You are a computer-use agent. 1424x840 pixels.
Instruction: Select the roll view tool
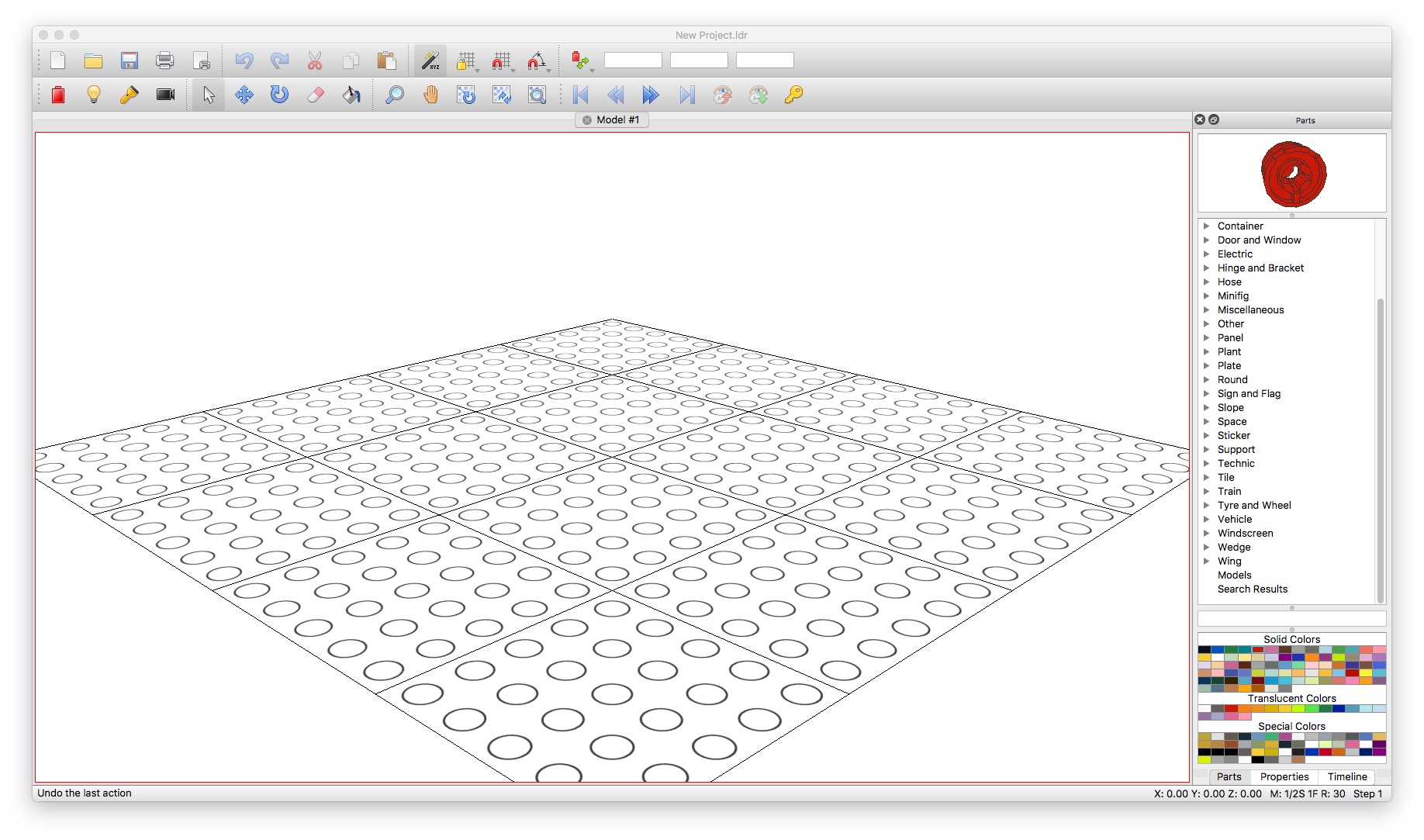pyautogui.click(x=502, y=95)
